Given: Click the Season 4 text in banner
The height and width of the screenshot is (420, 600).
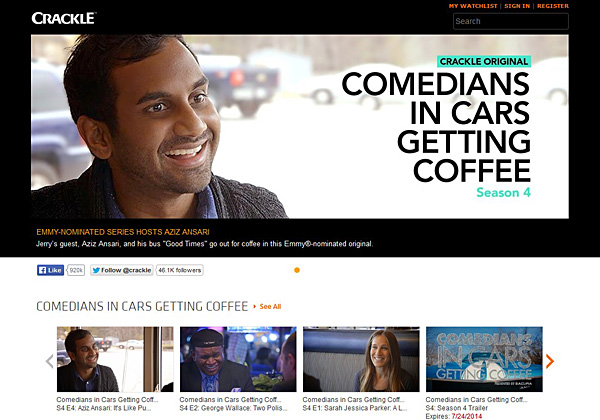Looking at the screenshot, I should pos(503,192).
